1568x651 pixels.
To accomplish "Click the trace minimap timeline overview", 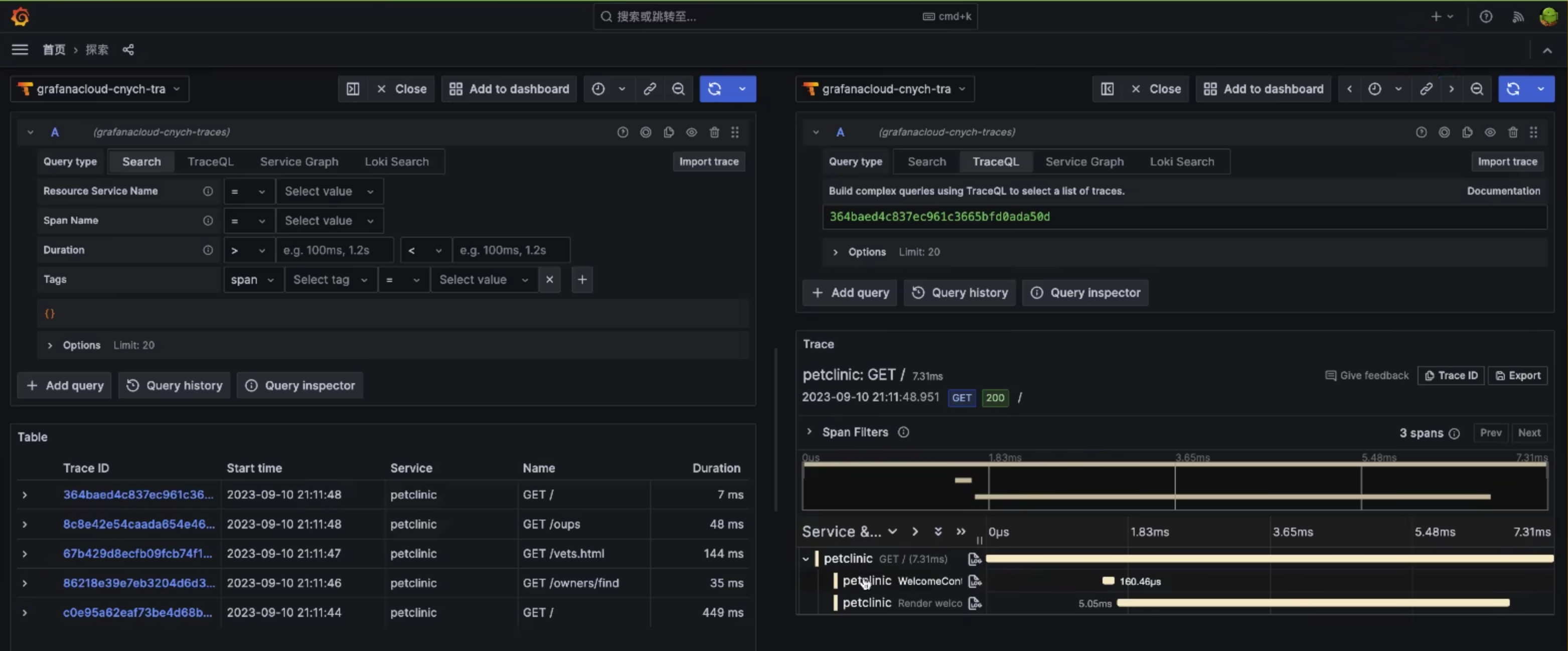I will (x=1175, y=485).
